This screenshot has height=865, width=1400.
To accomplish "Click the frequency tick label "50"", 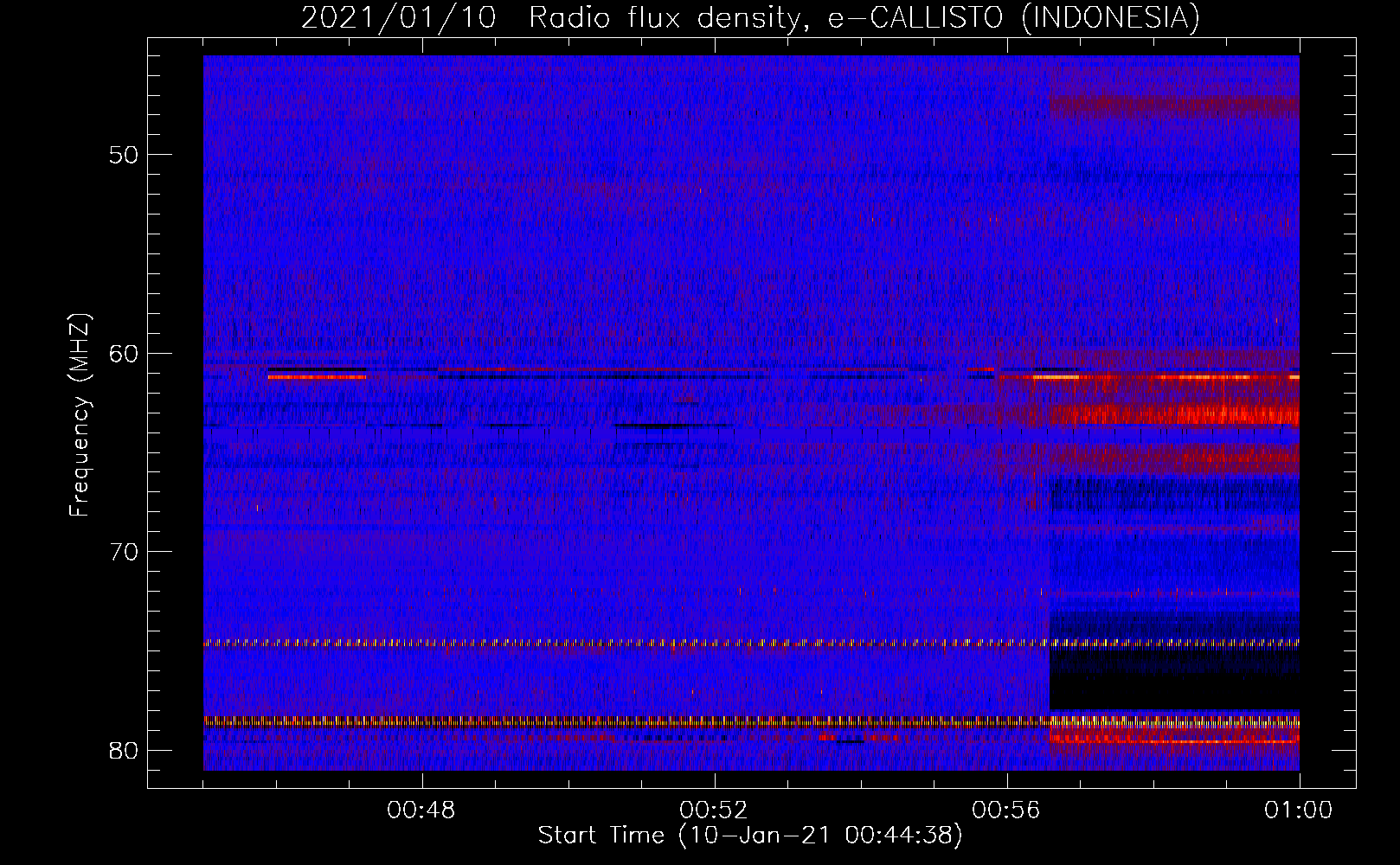I will click(x=125, y=156).
